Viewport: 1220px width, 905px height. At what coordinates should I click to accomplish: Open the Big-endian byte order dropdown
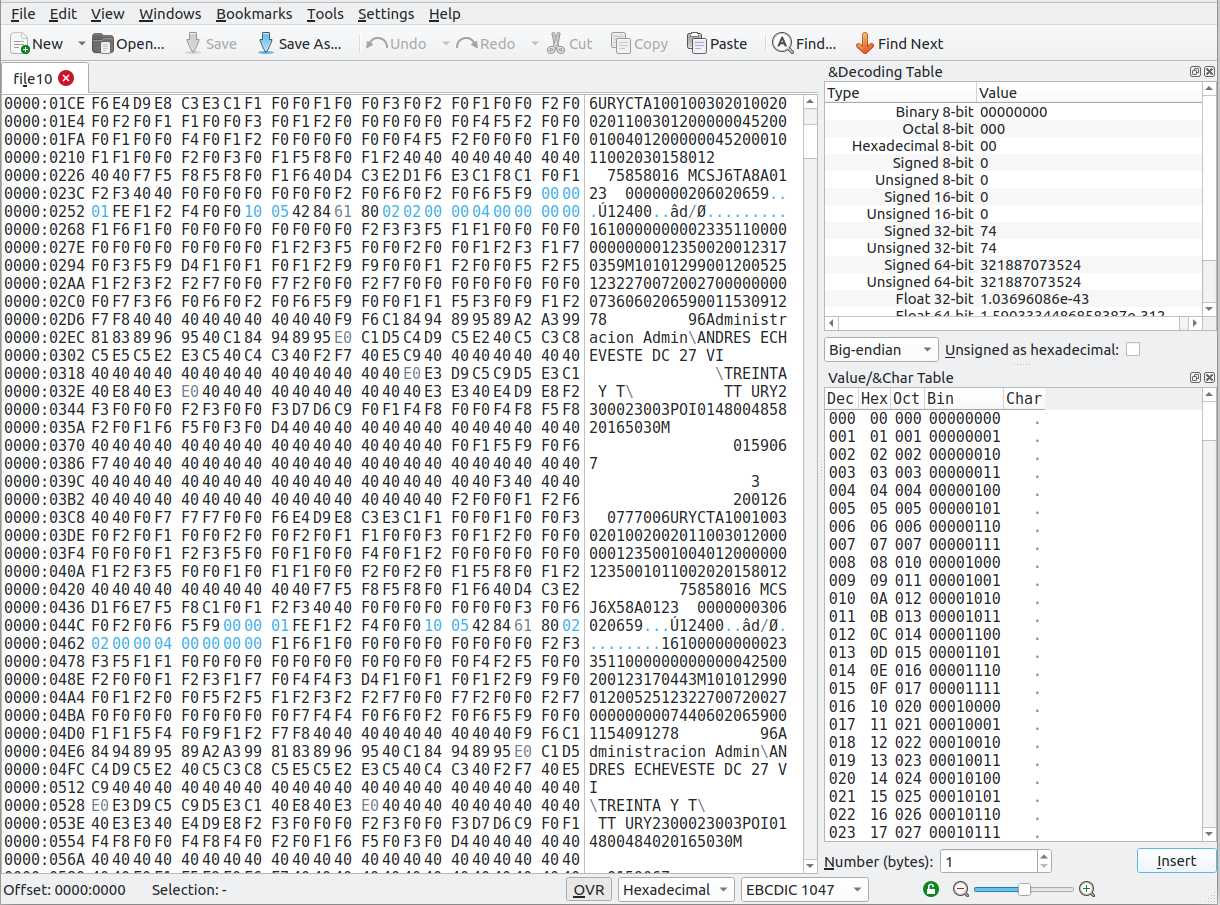click(x=881, y=350)
